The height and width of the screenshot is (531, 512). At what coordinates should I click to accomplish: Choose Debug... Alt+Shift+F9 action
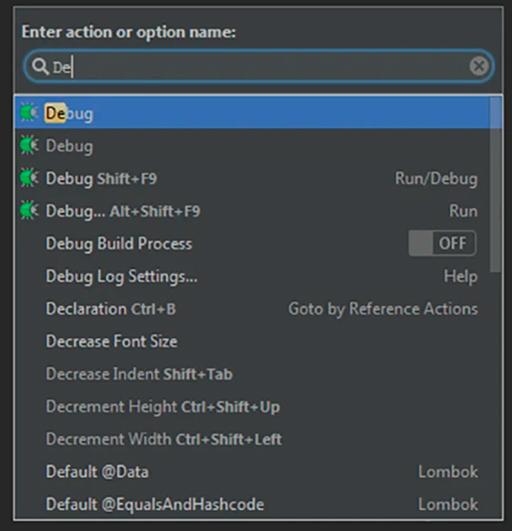[x=252, y=211]
